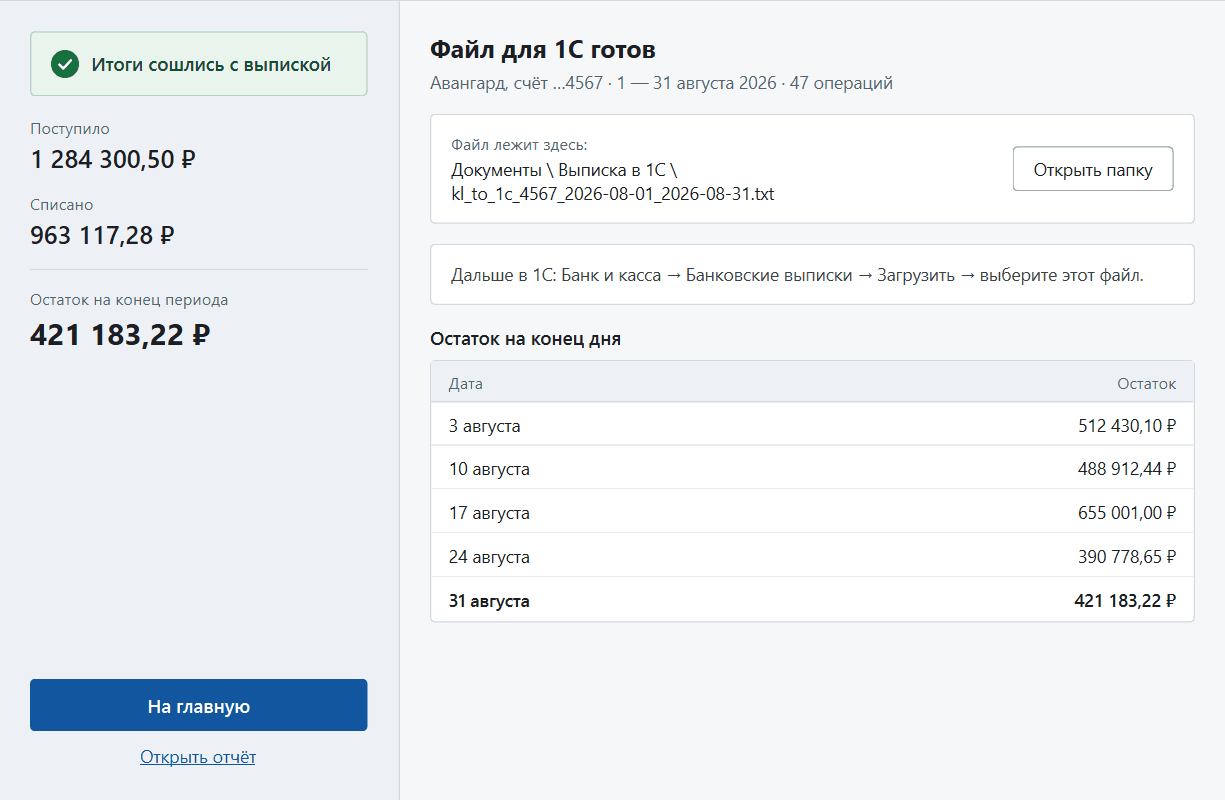Screen dimensions: 1225x800
Task: Select the balance 390 778,65 ₽
Action: 1127,557
